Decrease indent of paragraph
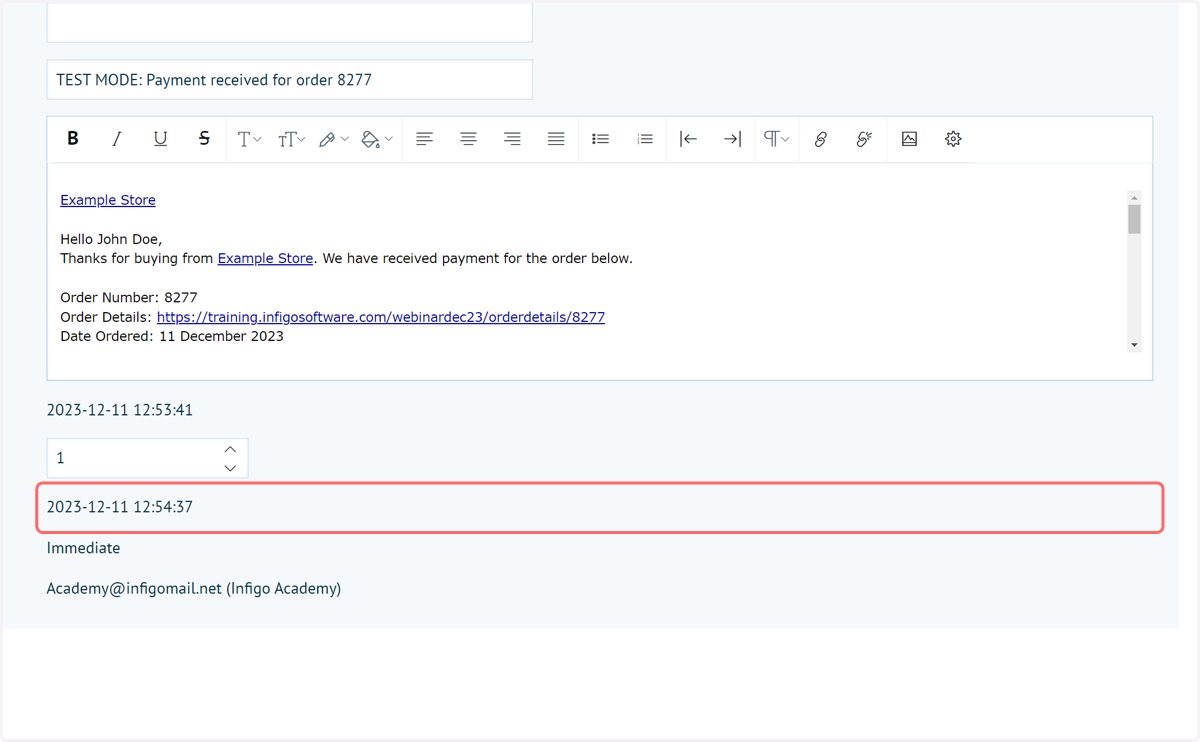The image size is (1200, 742). [x=688, y=139]
